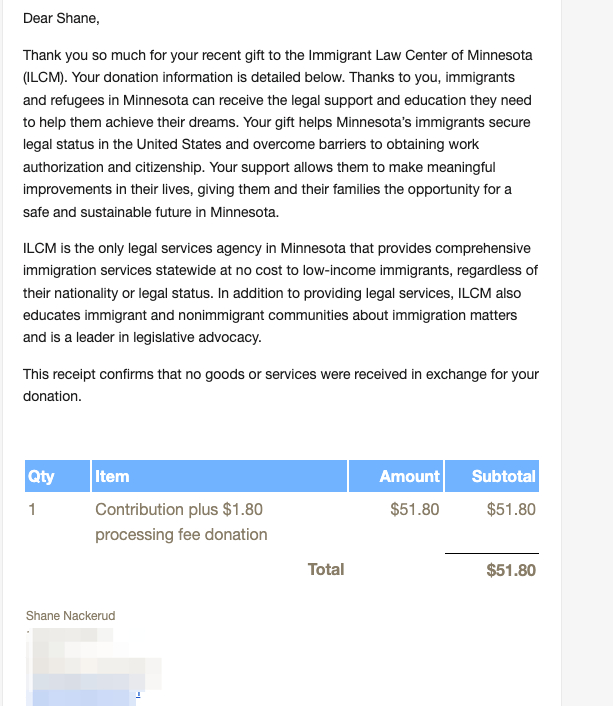
Task: Click the gray margin right of the email
Action: (587, 350)
